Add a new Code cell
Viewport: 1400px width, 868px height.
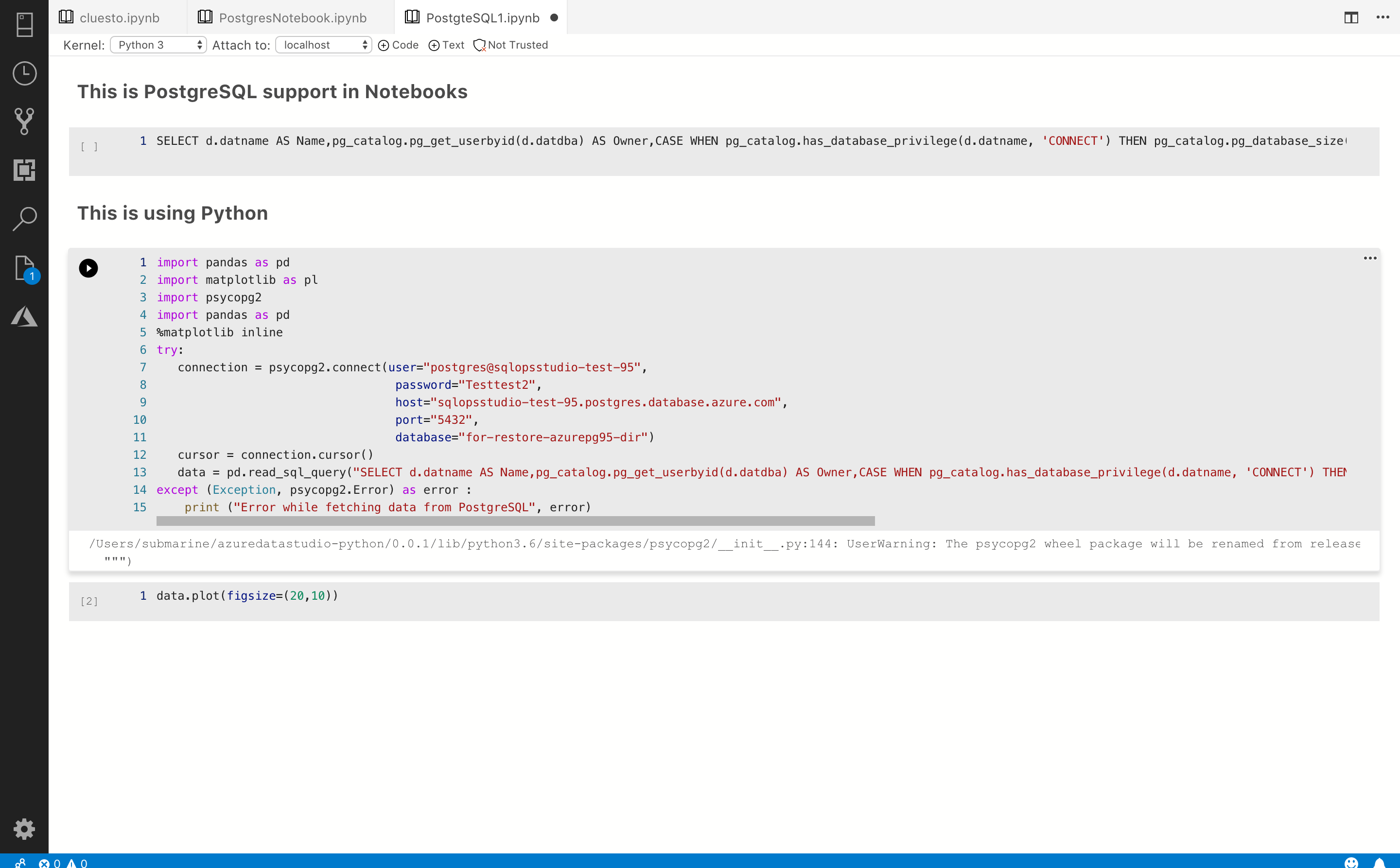tap(399, 45)
